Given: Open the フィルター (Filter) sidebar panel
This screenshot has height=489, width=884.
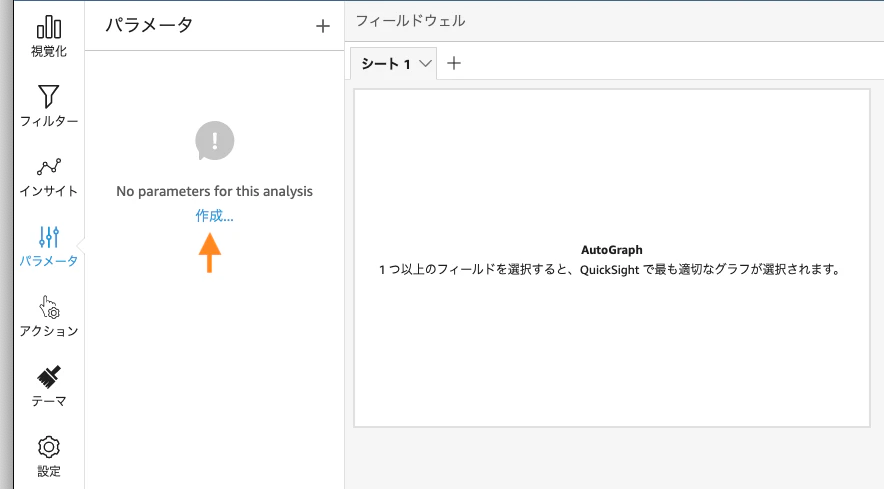Looking at the screenshot, I should 49,106.
